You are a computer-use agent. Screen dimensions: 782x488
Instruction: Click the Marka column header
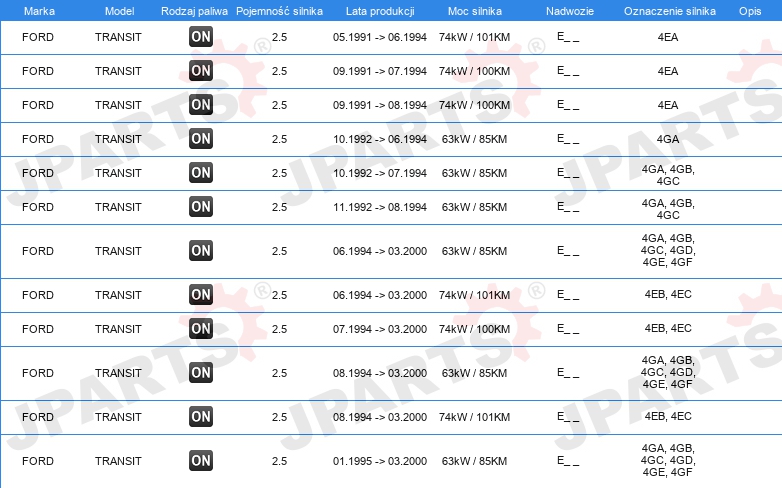[39, 11]
